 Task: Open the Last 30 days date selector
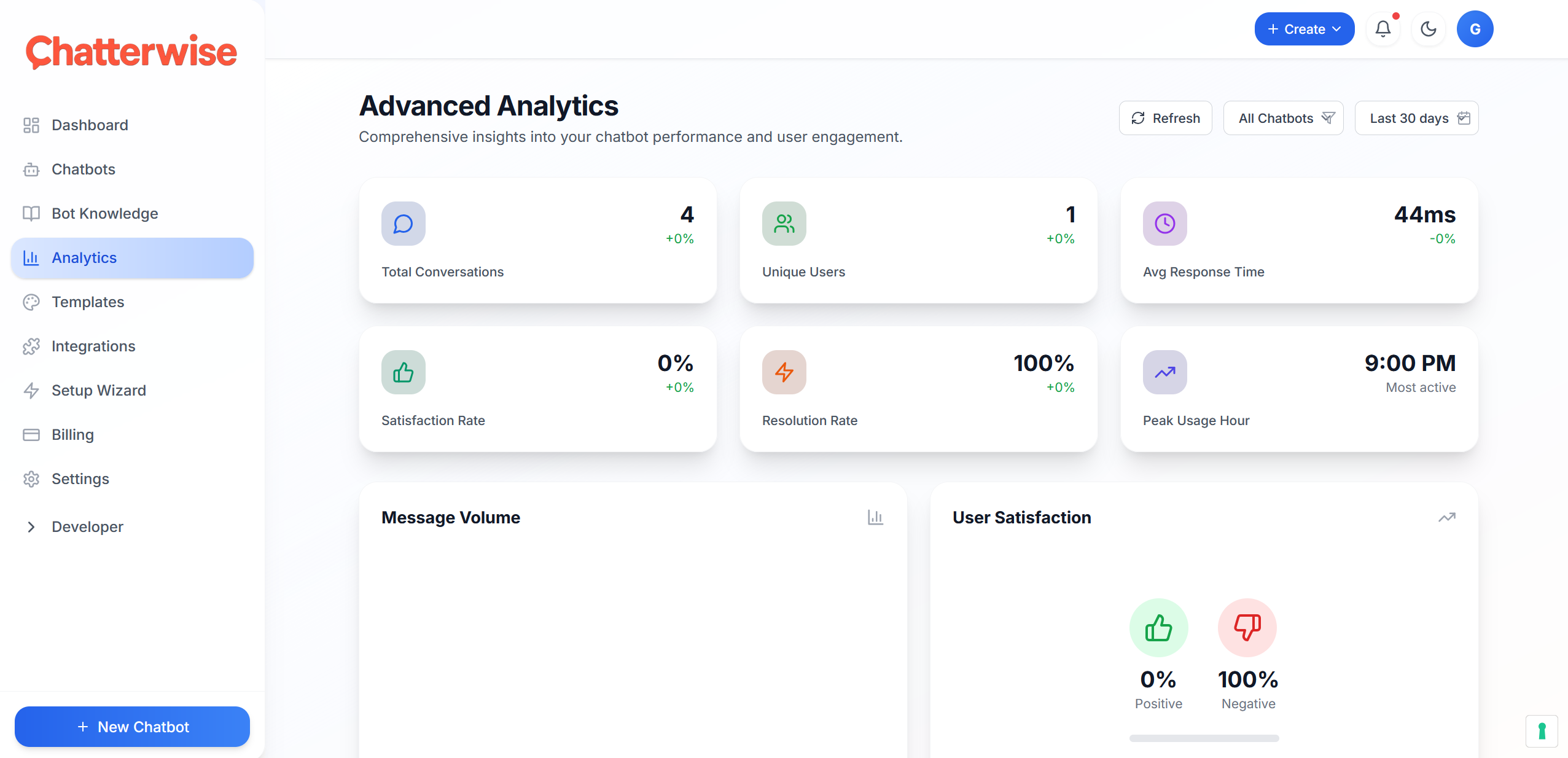point(1416,118)
